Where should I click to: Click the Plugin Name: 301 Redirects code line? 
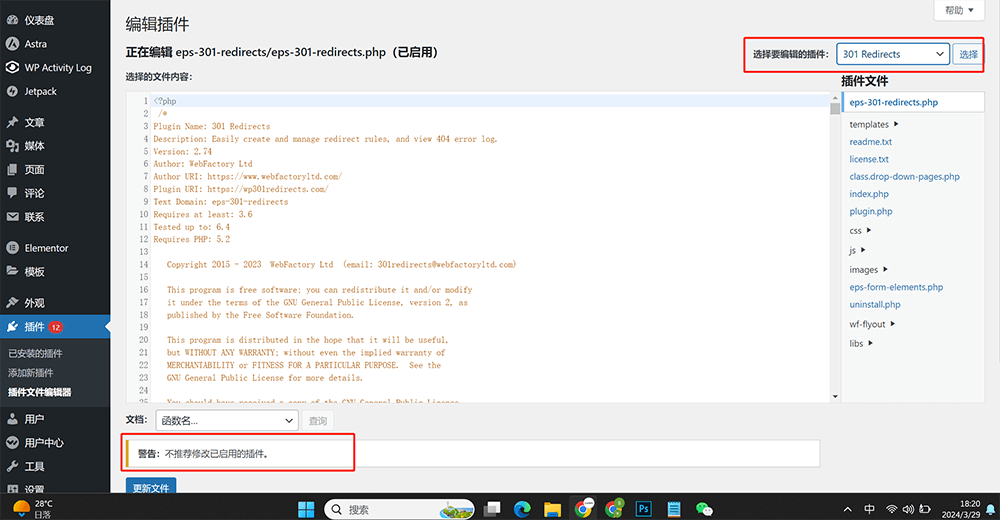pos(212,126)
